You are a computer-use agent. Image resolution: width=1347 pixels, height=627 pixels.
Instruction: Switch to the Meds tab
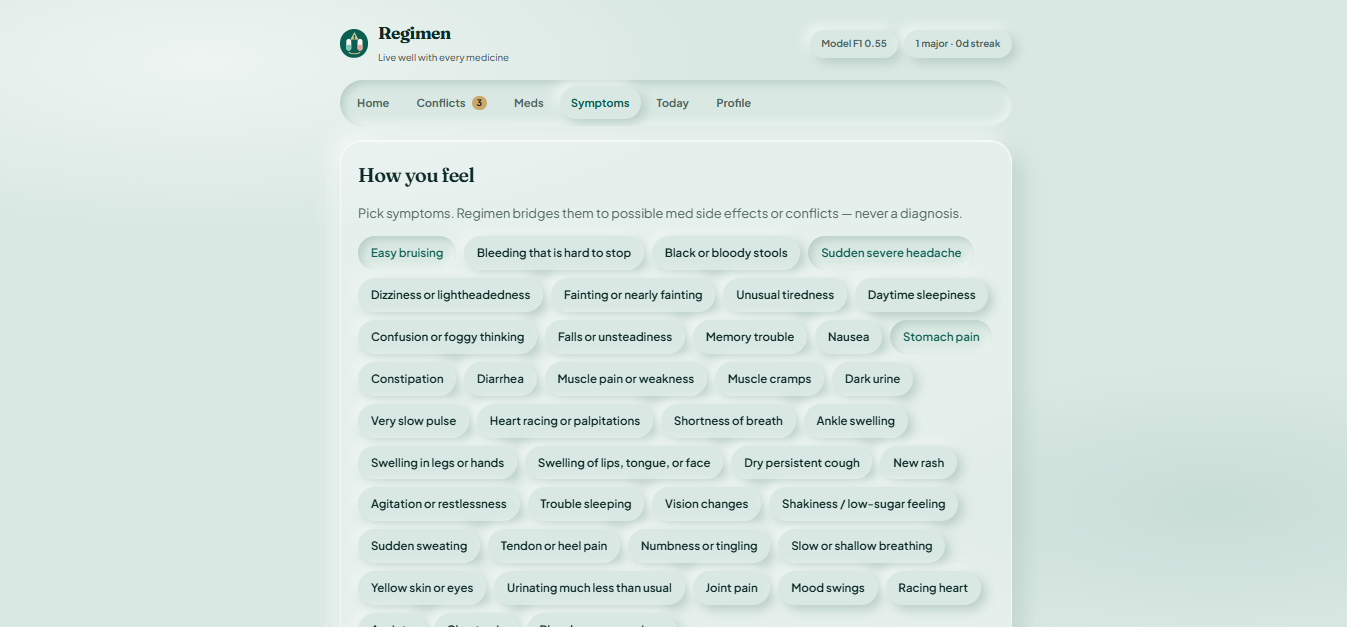coord(529,103)
